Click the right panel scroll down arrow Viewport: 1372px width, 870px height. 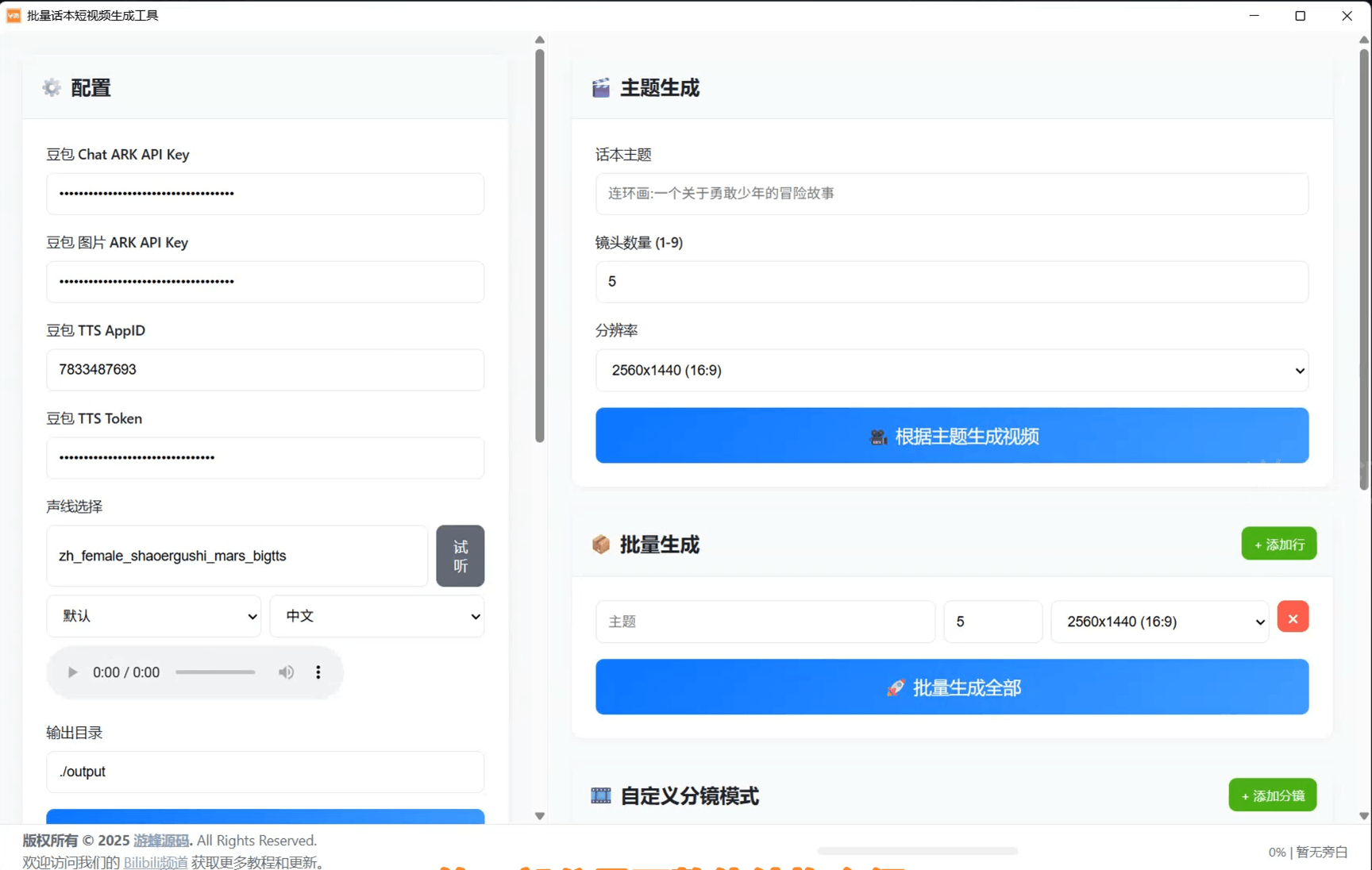click(x=1364, y=816)
